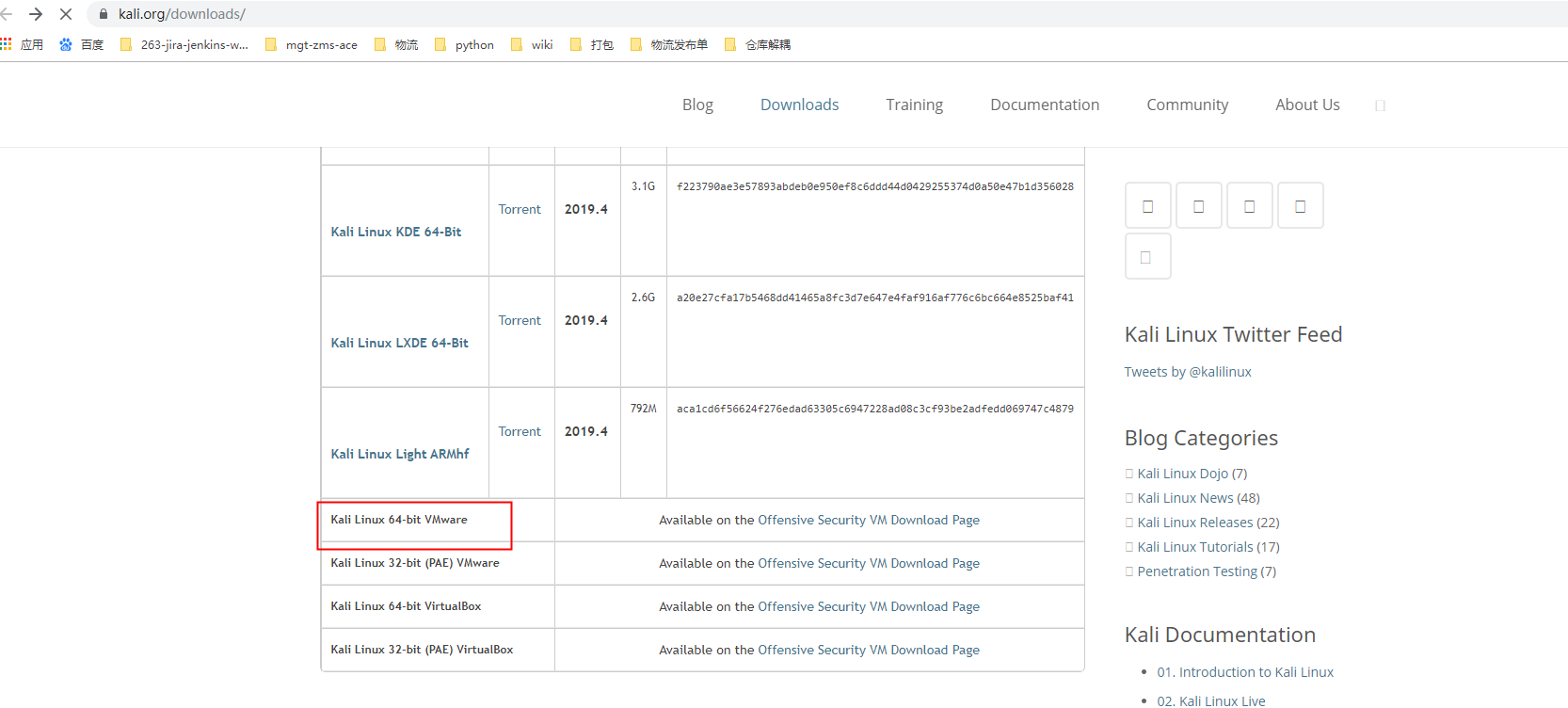This screenshot has height=708, width=1568.
Task: Click the 2.6G size value
Action: click(644, 298)
